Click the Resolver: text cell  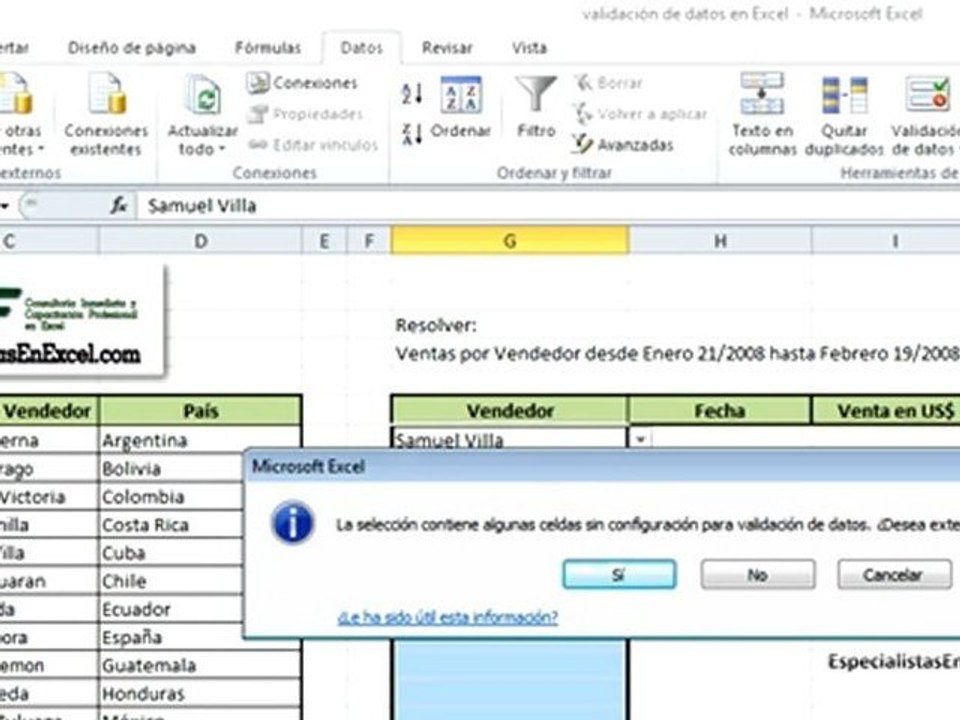[x=436, y=325]
